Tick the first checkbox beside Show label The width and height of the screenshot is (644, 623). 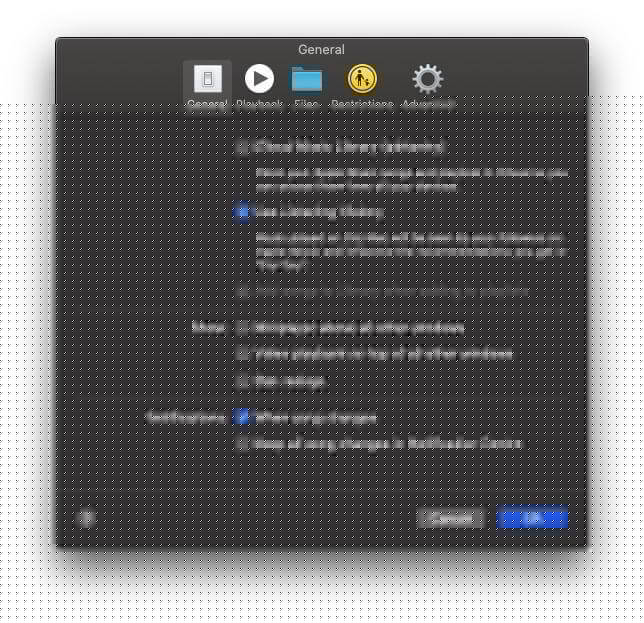pos(243,328)
